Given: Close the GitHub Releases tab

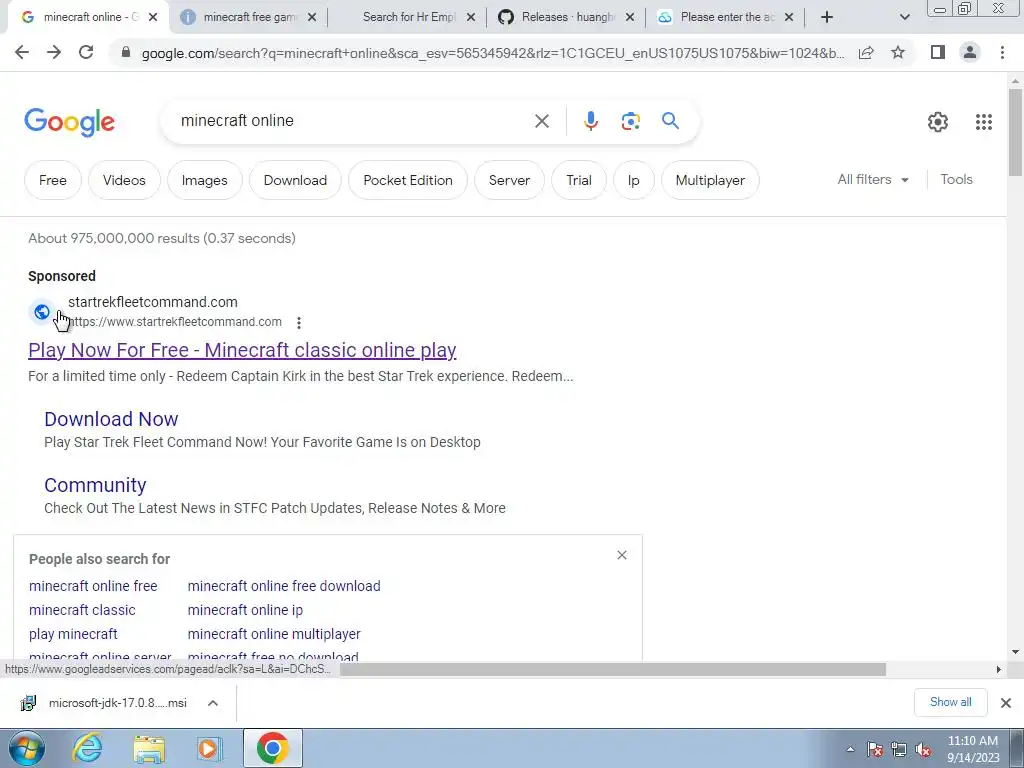Looking at the screenshot, I should pos(630,18).
